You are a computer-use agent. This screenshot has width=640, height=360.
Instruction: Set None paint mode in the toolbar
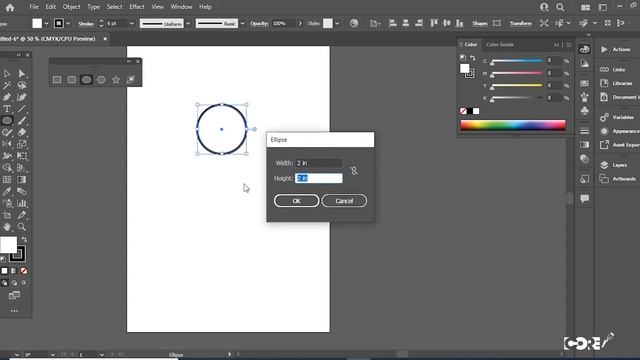click(x=24, y=271)
